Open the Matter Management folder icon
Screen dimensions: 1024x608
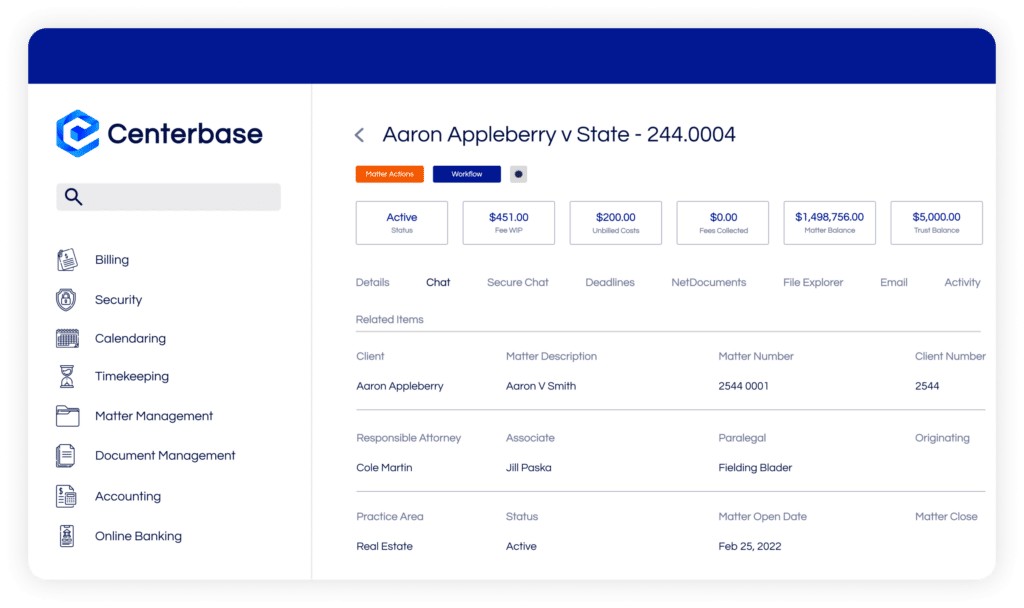(x=66, y=416)
